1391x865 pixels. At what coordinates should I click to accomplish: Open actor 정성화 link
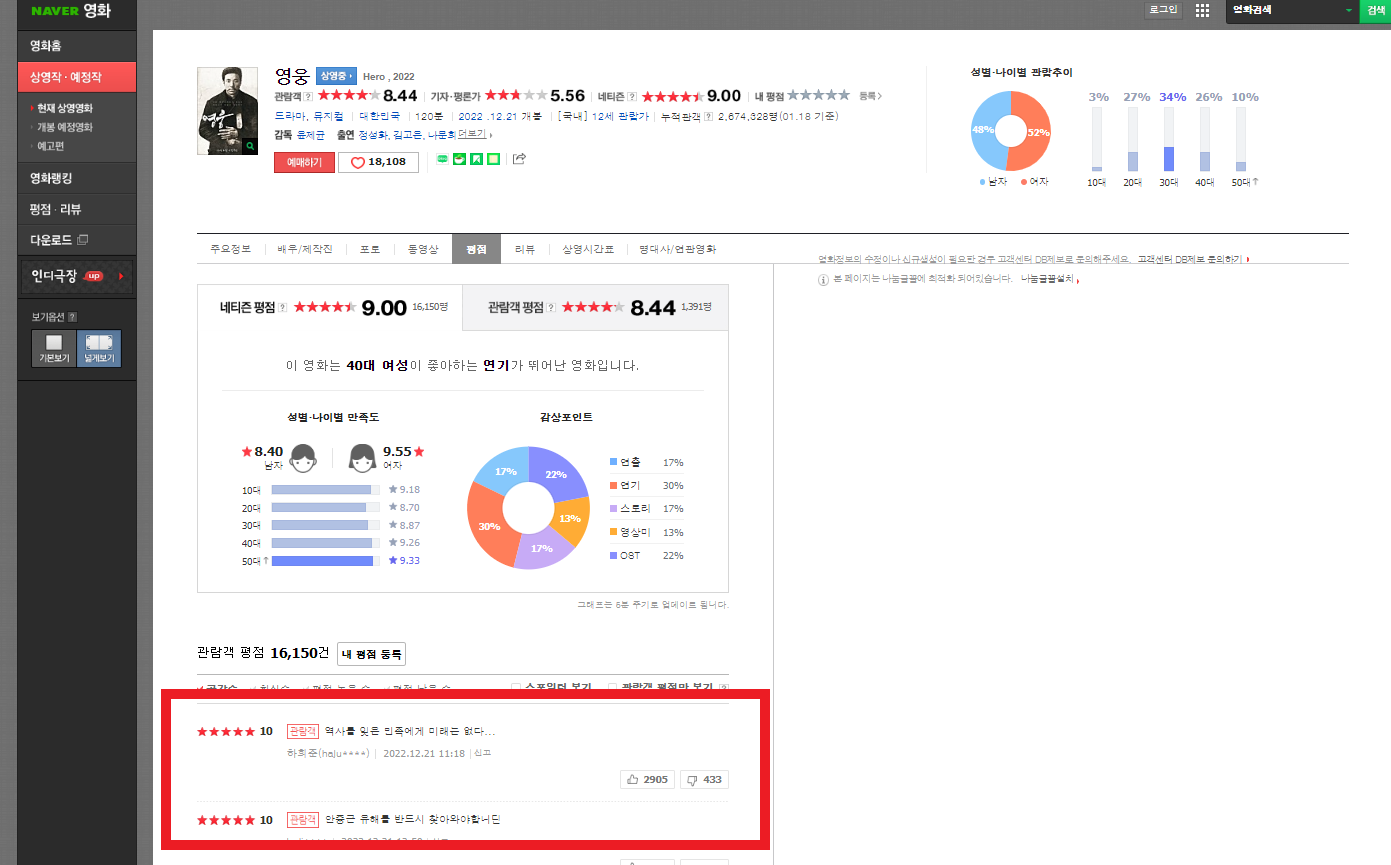point(373,134)
